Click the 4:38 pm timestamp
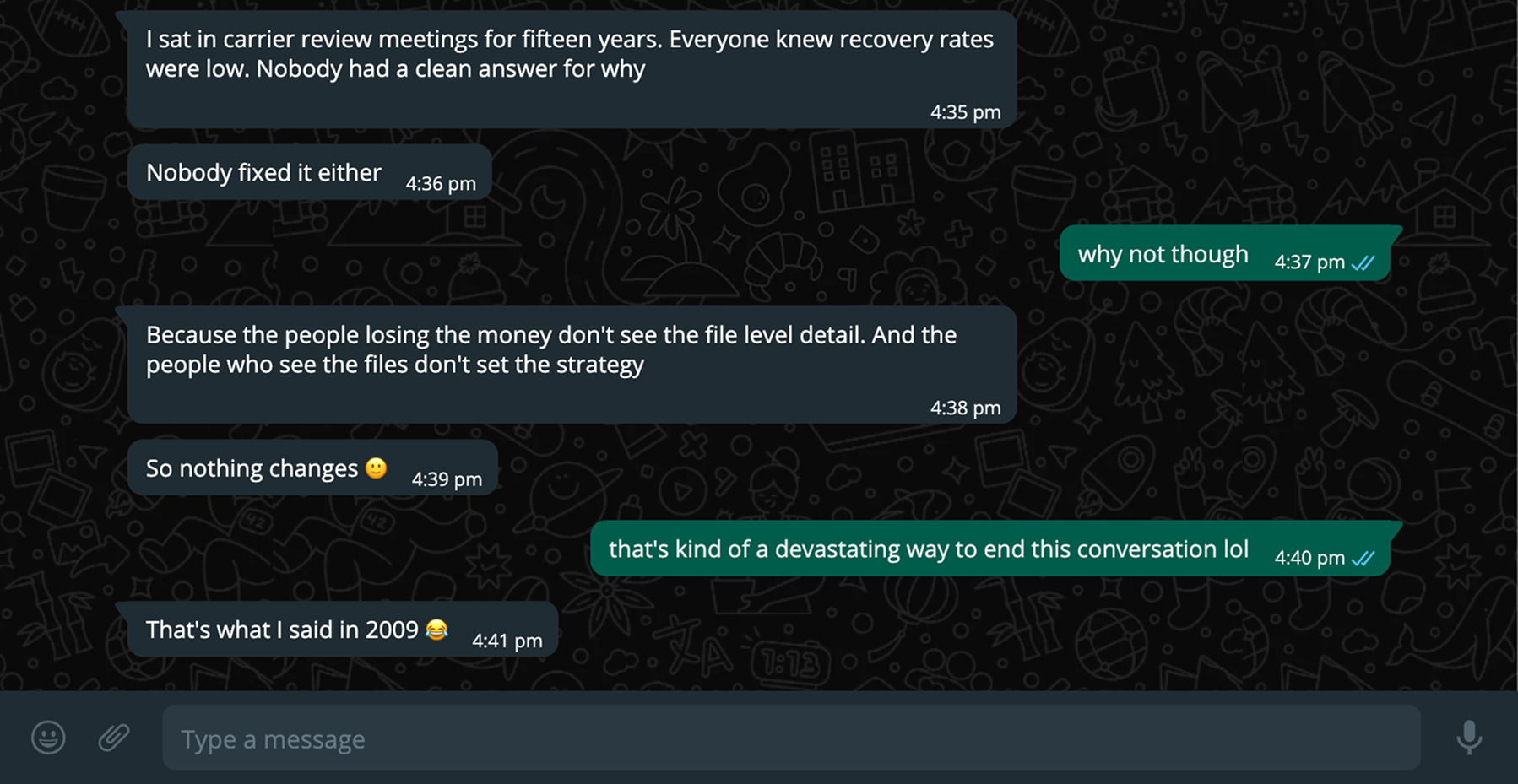 (965, 408)
